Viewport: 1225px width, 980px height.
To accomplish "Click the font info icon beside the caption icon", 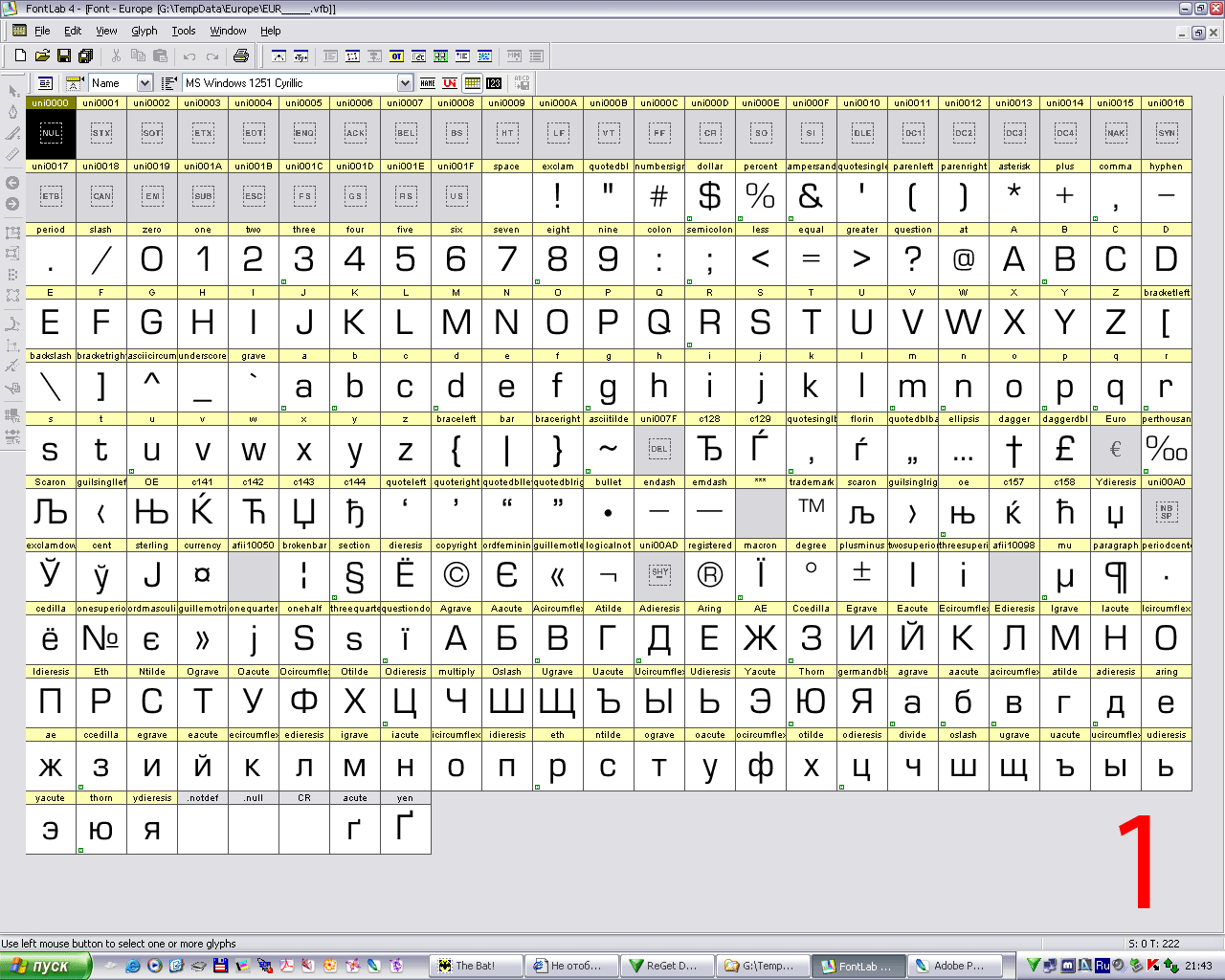I will (45, 83).
